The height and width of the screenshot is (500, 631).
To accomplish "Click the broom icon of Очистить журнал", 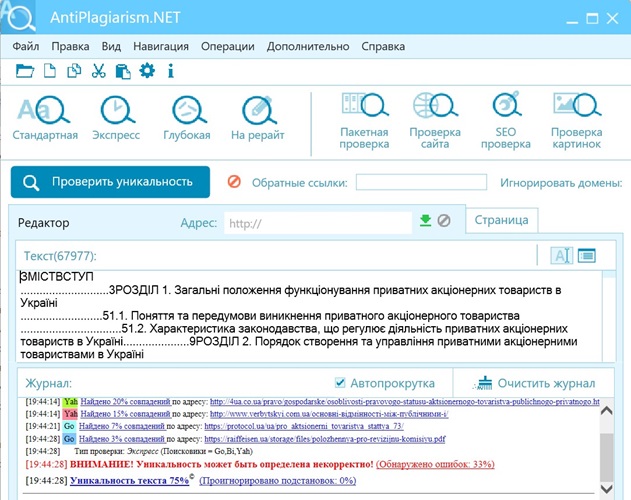I will coord(483,383).
